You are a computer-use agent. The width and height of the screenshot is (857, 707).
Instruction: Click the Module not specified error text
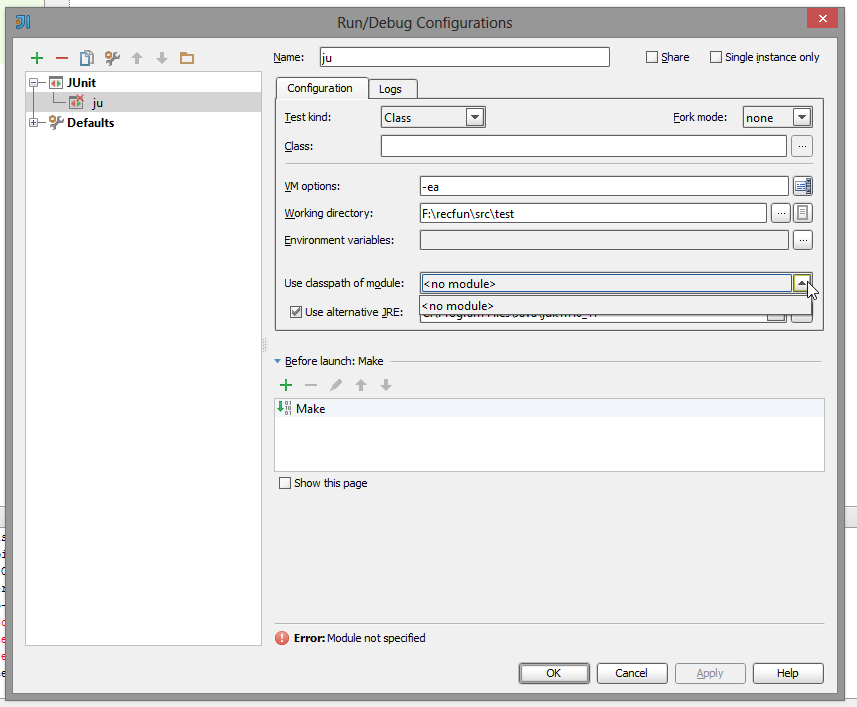pyautogui.click(x=376, y=638)
